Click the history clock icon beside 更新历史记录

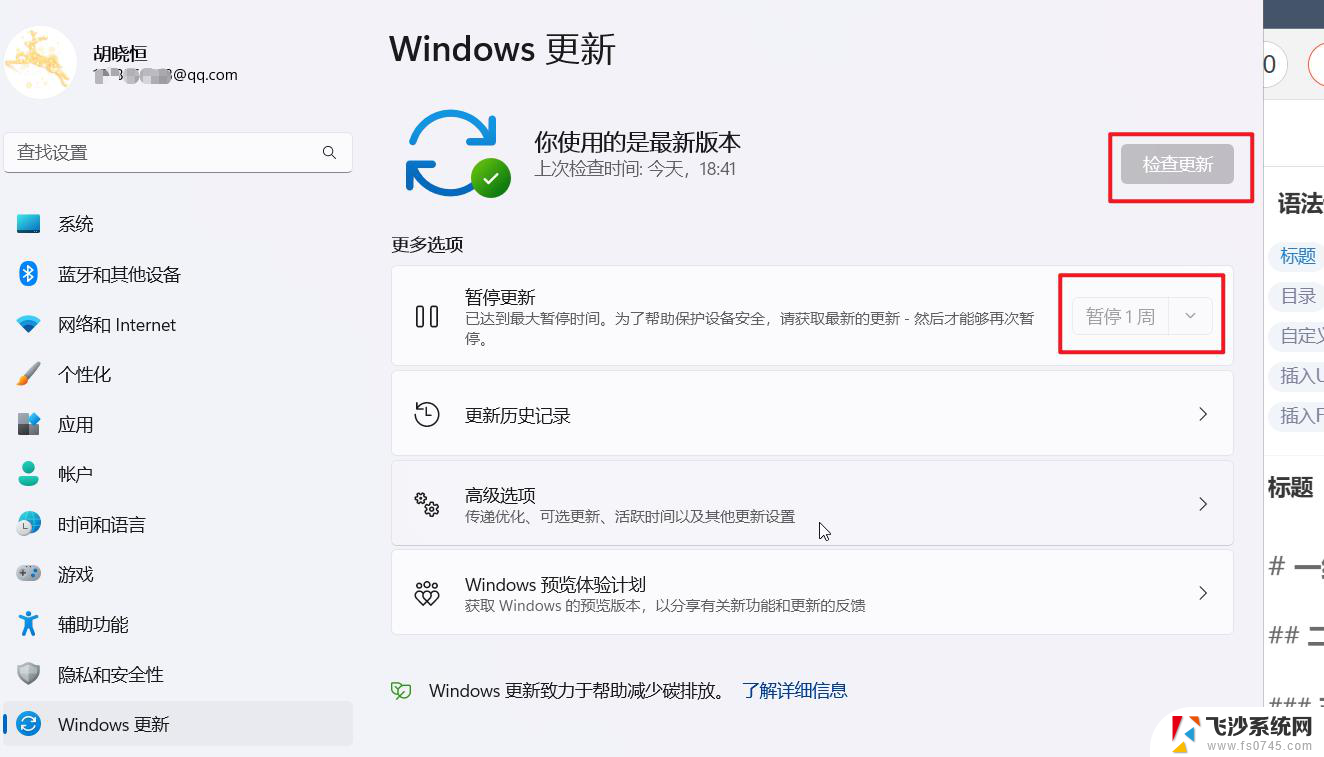tap(427, 414)
